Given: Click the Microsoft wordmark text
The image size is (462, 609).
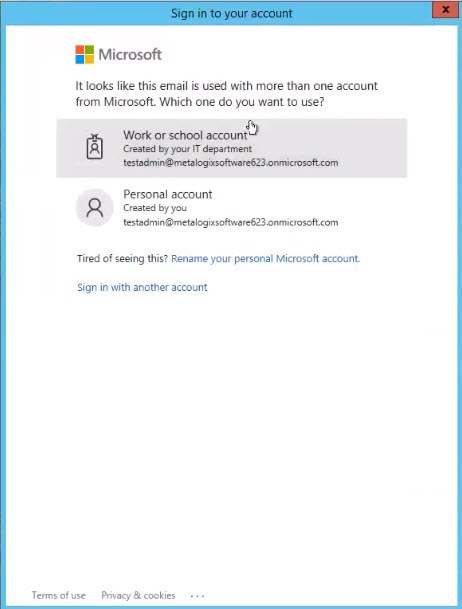Looking at the screenshot, I should pyautogui.click(x=130, y=54).
